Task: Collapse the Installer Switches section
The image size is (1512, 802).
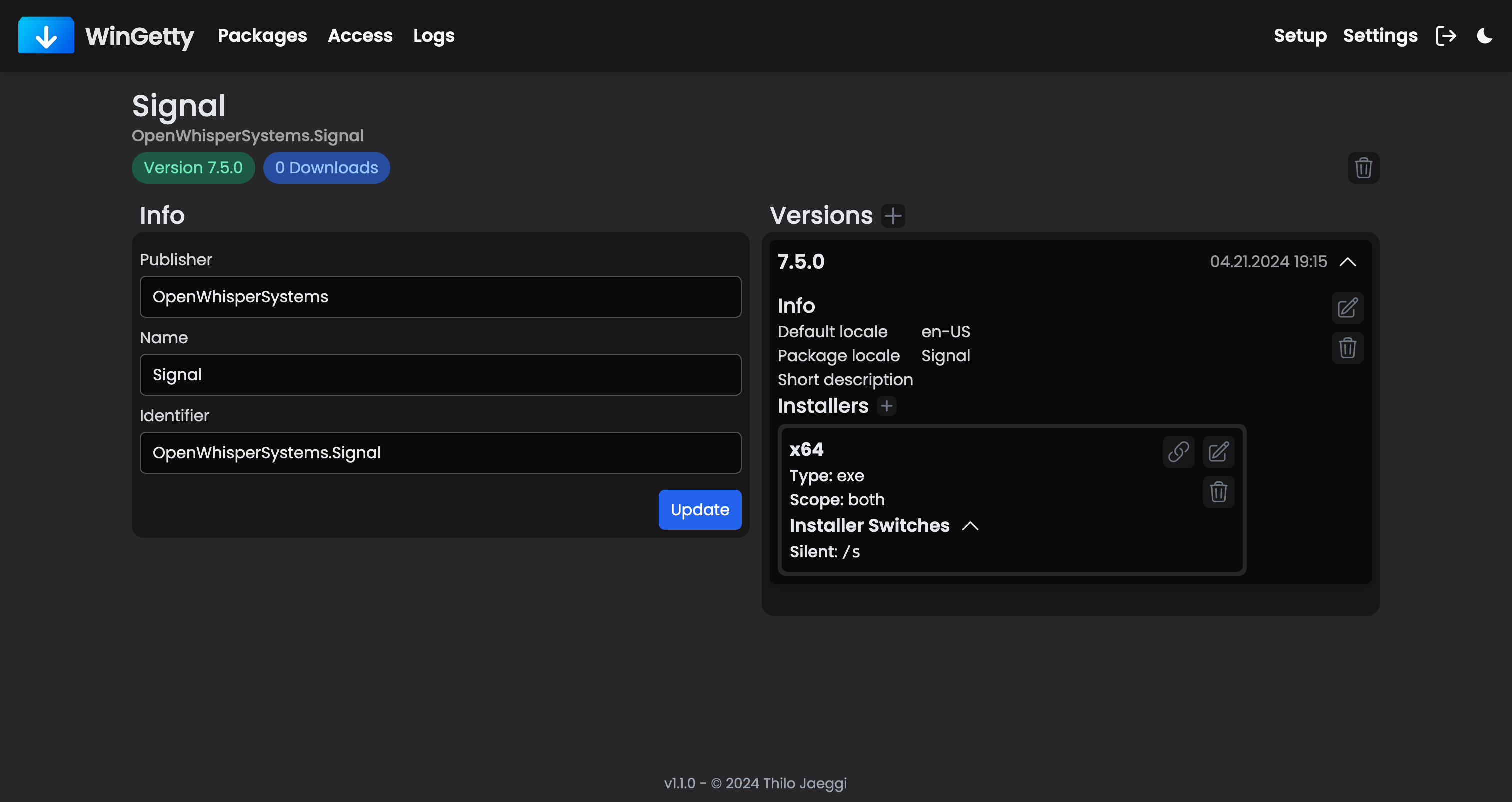Action: [x=971, y=526]
